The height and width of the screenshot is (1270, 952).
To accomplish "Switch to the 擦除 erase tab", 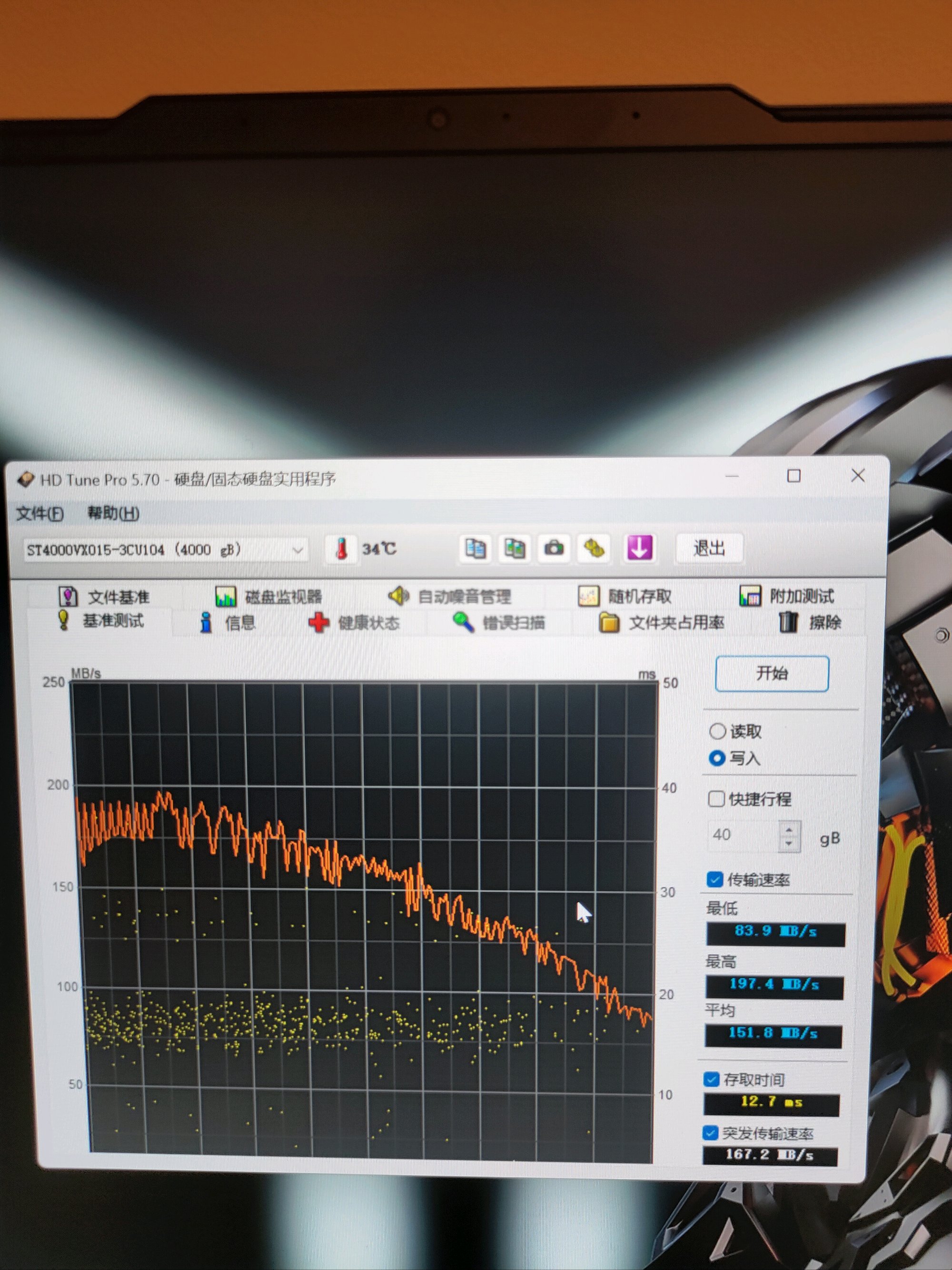I will tap(810, 621).
